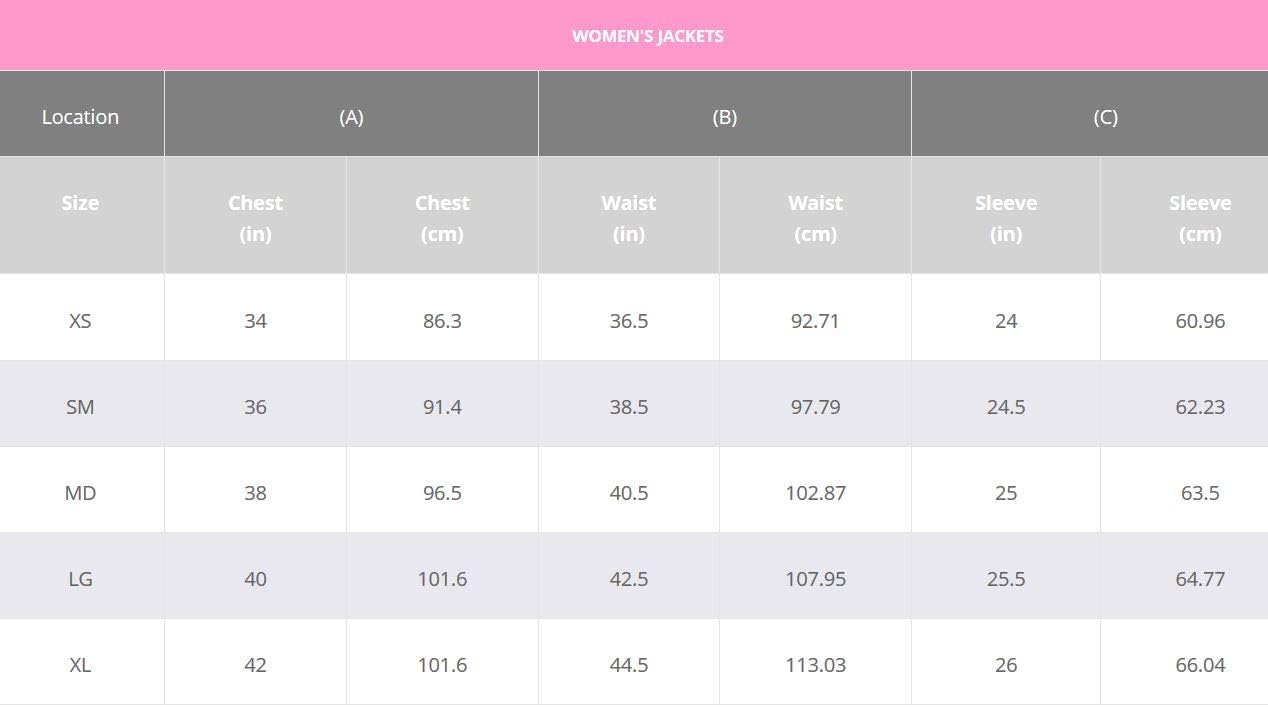The image size is (1268, 707).
Task: Click the Chest (in) column header
Action: [x=255, y=217]
